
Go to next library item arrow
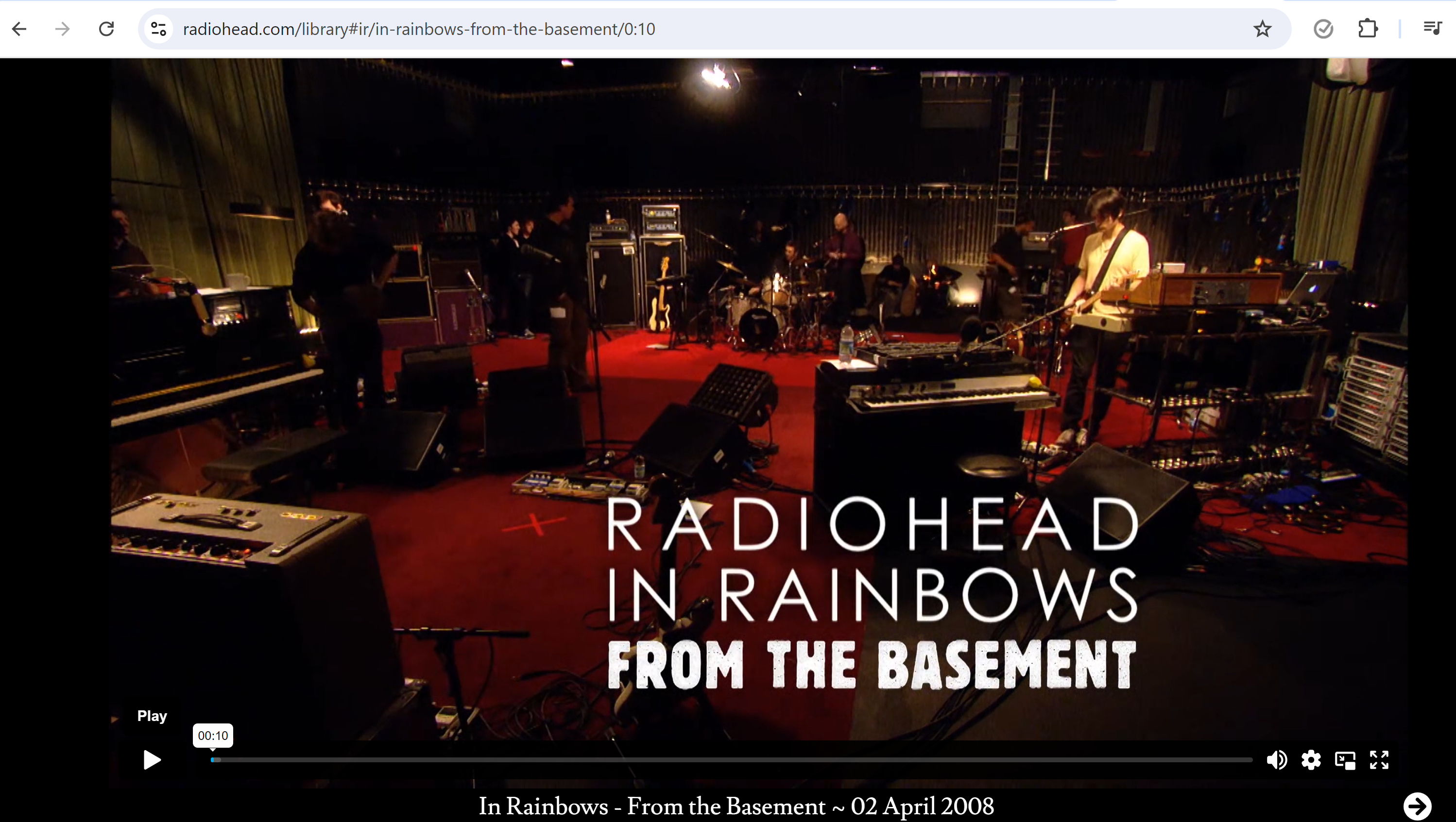point(1418,805)
